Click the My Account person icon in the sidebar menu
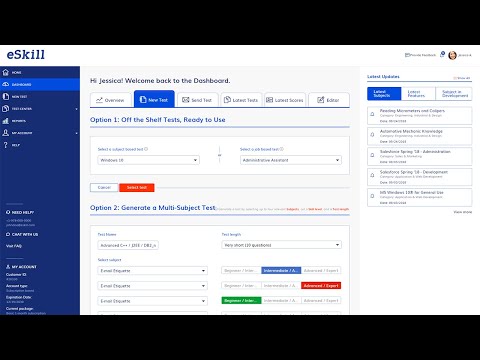Screen dimensions: 480x360 [x=5, y=133]
